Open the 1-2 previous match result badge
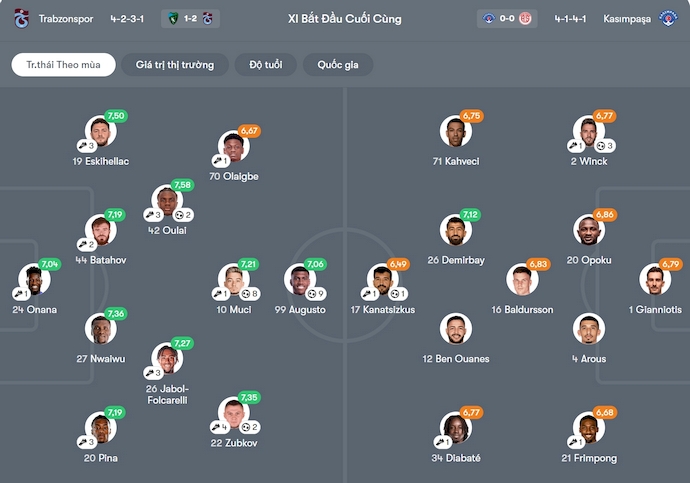This screenshot has height=483, width=690. pyautogui.click(x=189, y=19)
